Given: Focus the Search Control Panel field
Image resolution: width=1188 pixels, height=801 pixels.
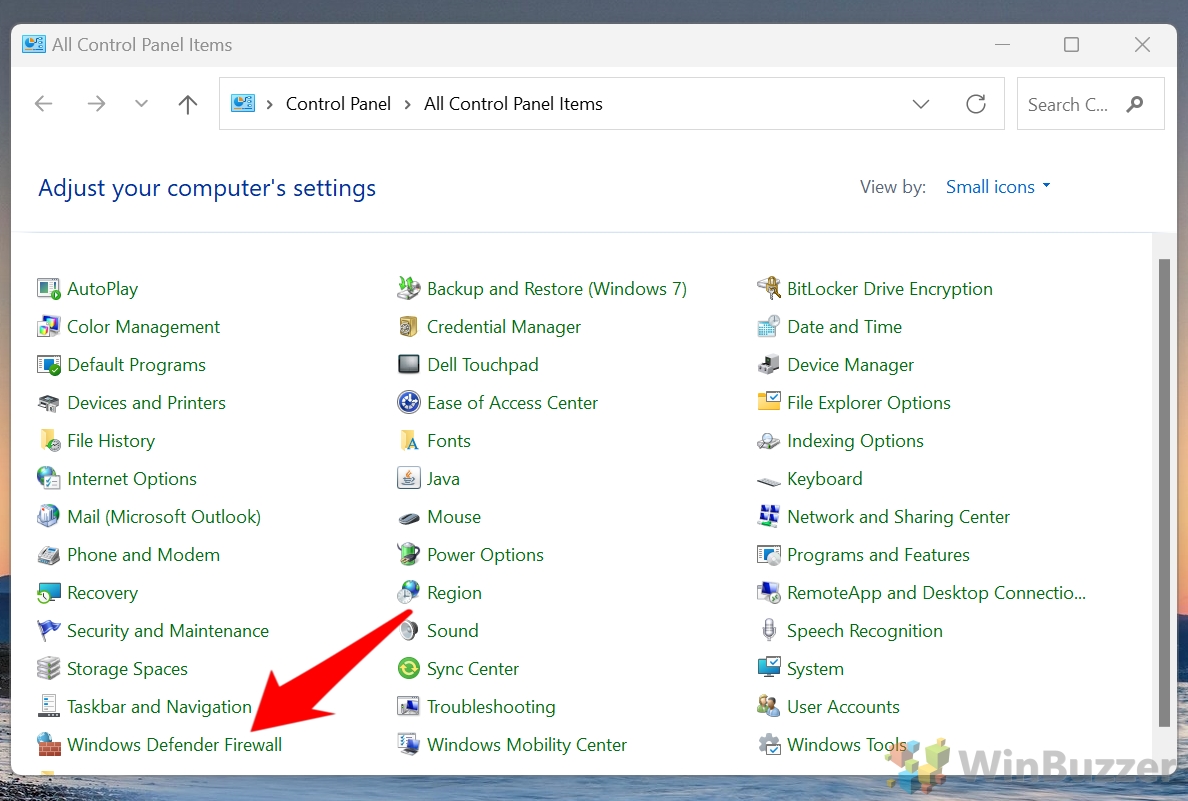Looking at the screenshot, I should [x=1090, y=104].
